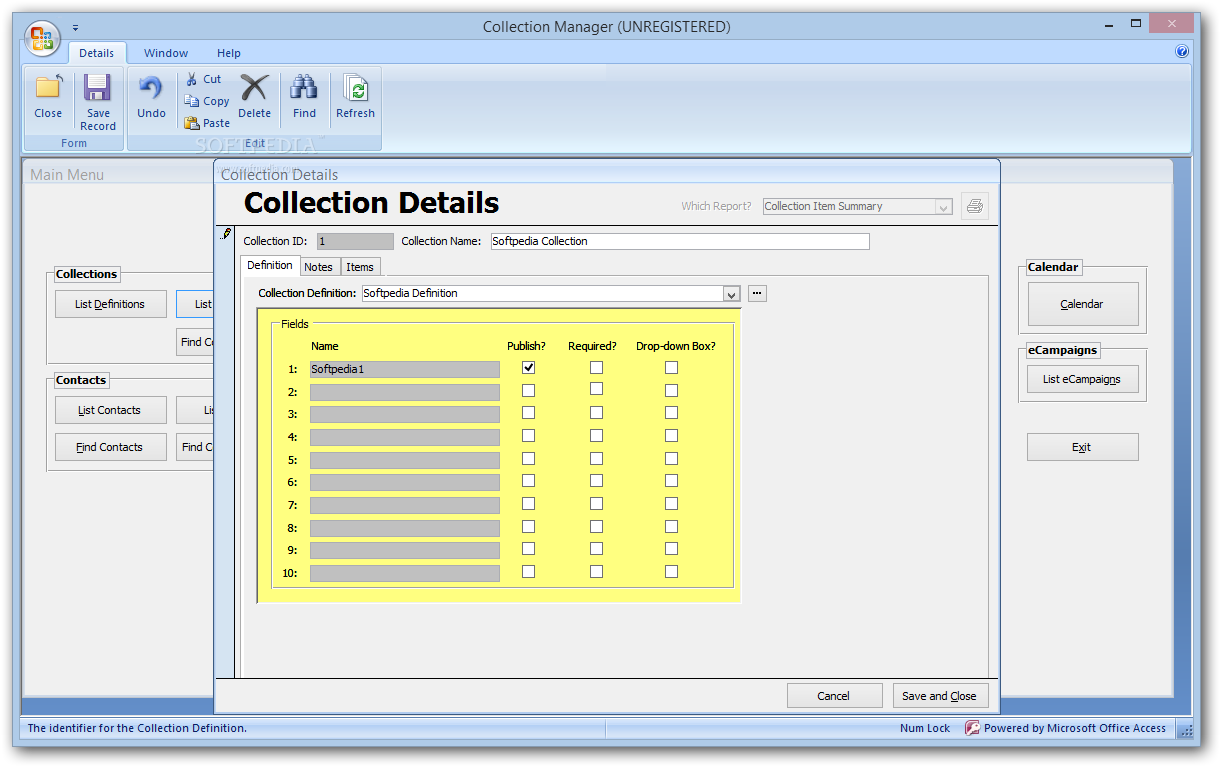1221x767 pixels.
Task: Click the Save Record floppy icon
Action: [x=98, y=88]
